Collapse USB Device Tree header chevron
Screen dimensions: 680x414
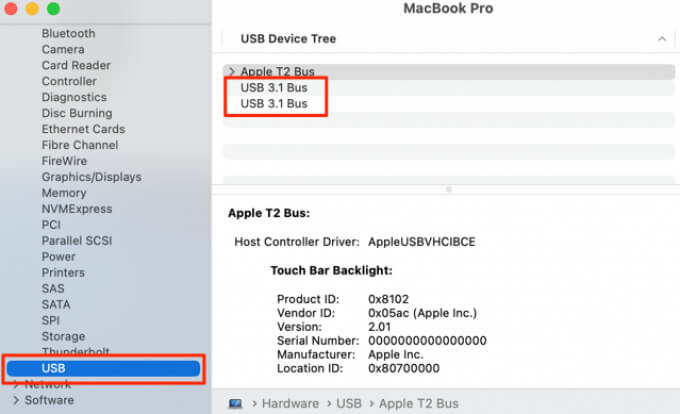(x=662, y=39)
